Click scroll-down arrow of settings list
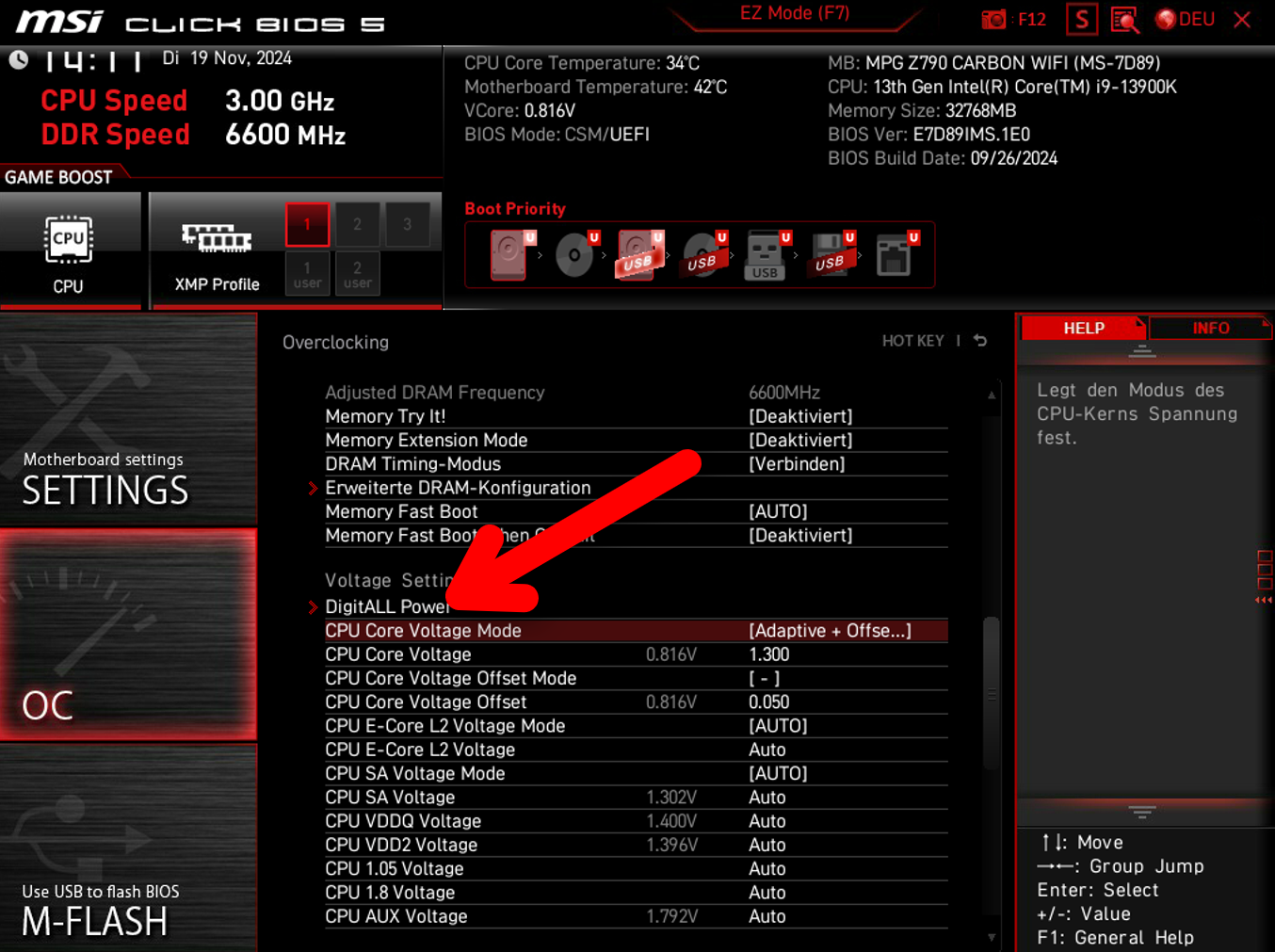The height and width of the screenshot is (952, 1275). (992, 937)
